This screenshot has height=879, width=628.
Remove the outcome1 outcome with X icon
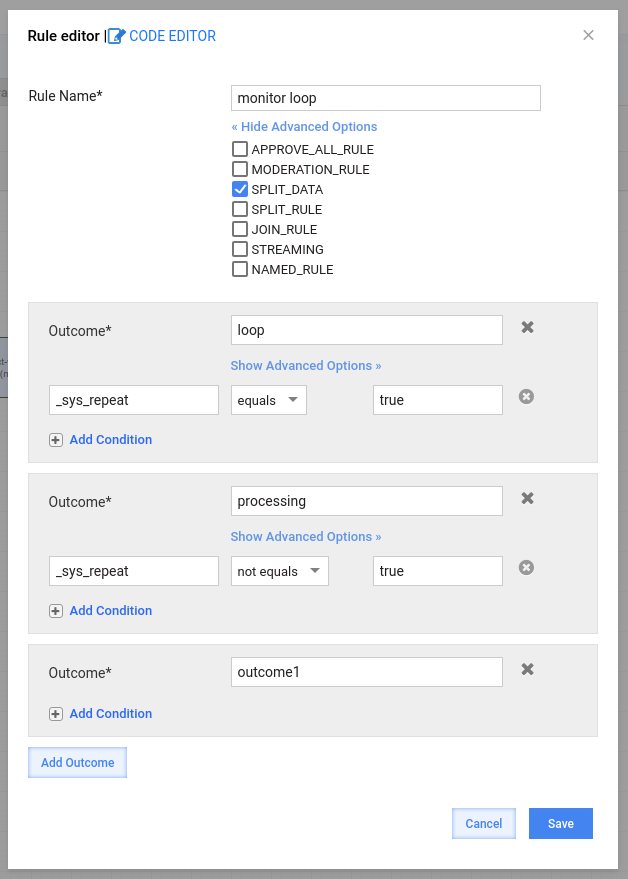(x=527, y=669)
